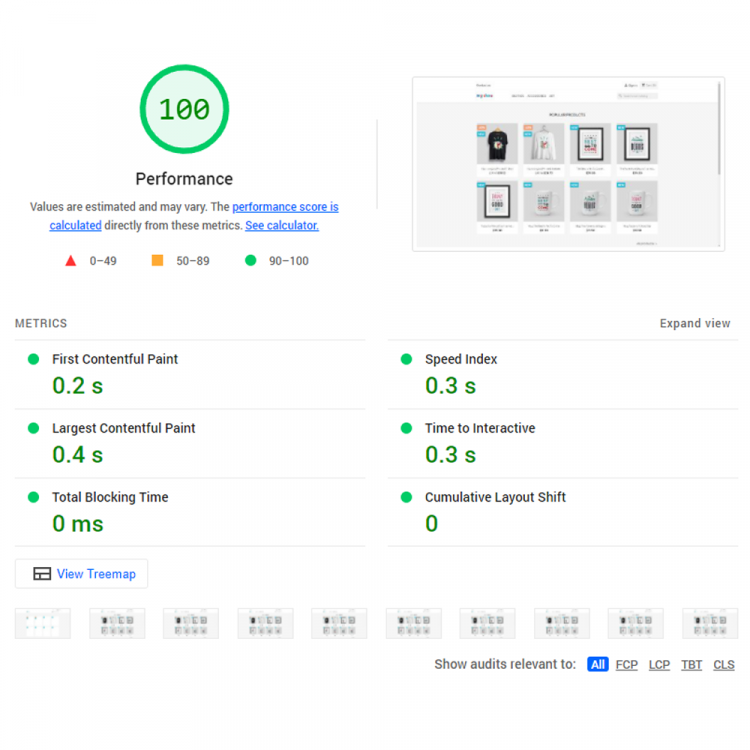Screen dimensions: 750x750
Task: Select the Time to Interactive label
Action: coord(480,428)
